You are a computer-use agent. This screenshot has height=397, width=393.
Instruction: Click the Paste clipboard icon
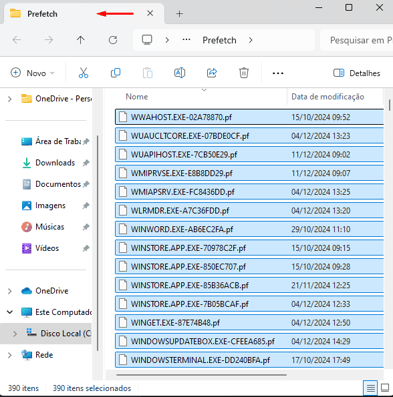148,73
